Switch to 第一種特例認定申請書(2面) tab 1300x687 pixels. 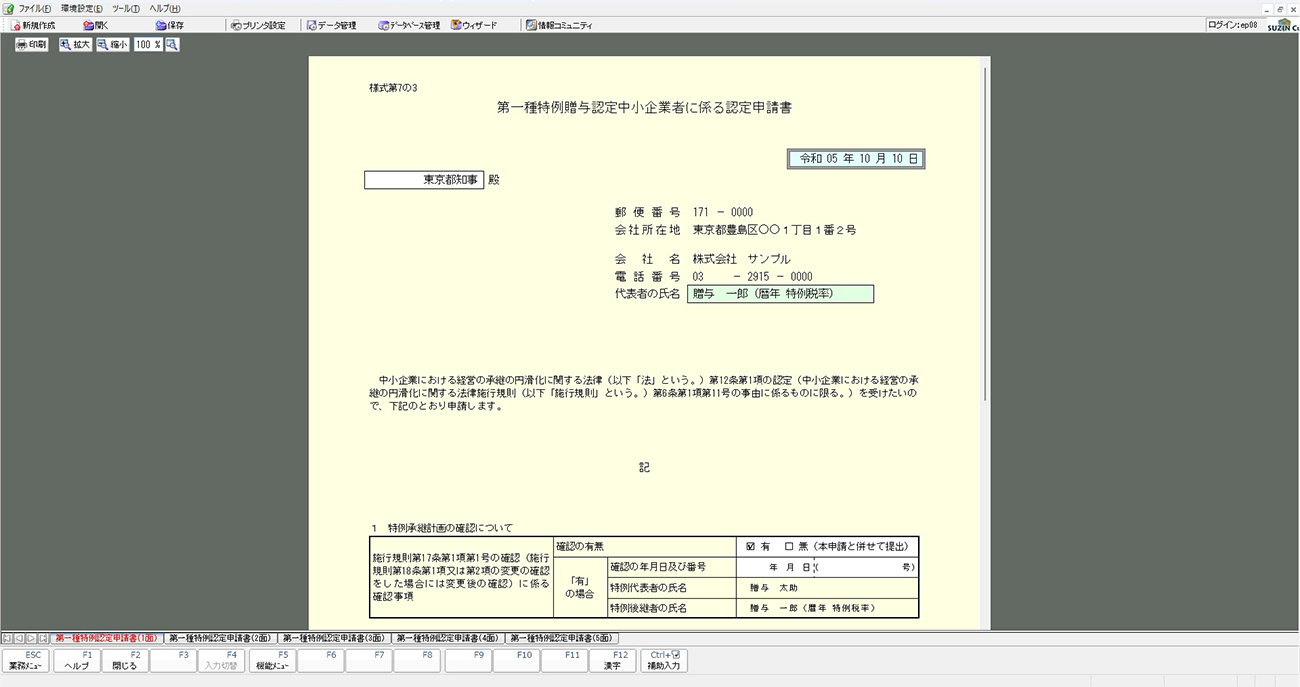click(220, 638)
